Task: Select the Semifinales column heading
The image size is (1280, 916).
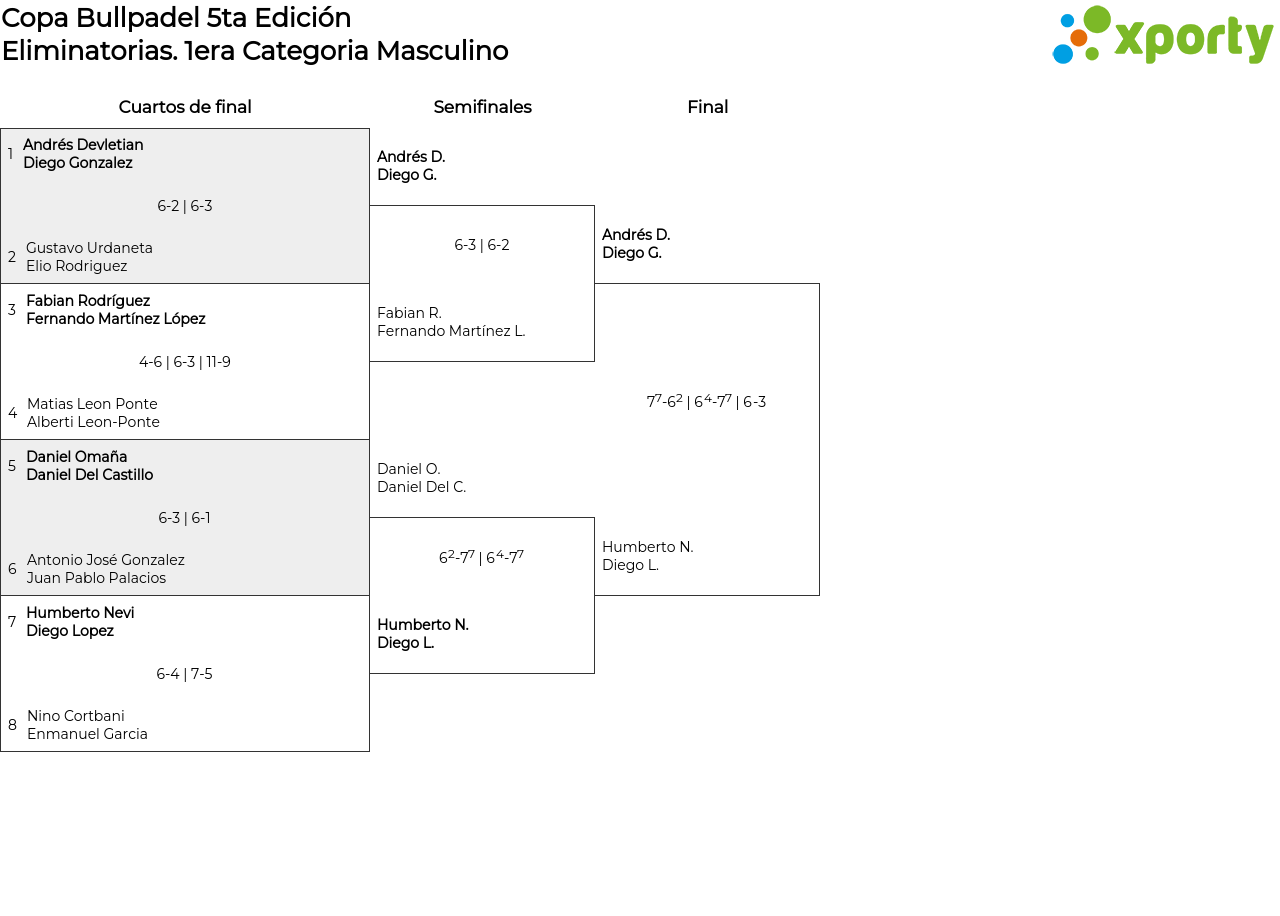Action: point(482,107)
